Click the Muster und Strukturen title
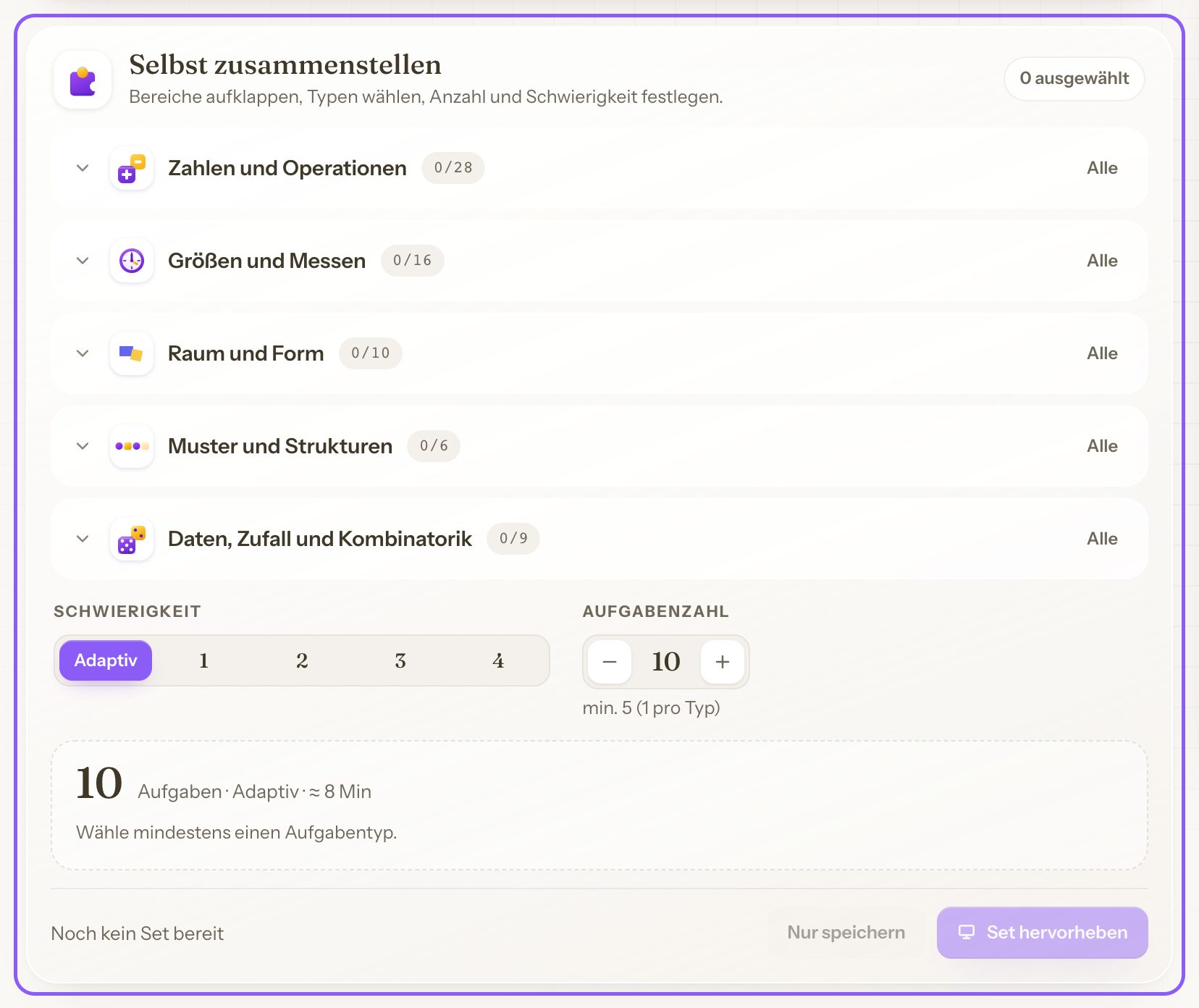This screenshot has width=1199, height=1008. [280, 446]
